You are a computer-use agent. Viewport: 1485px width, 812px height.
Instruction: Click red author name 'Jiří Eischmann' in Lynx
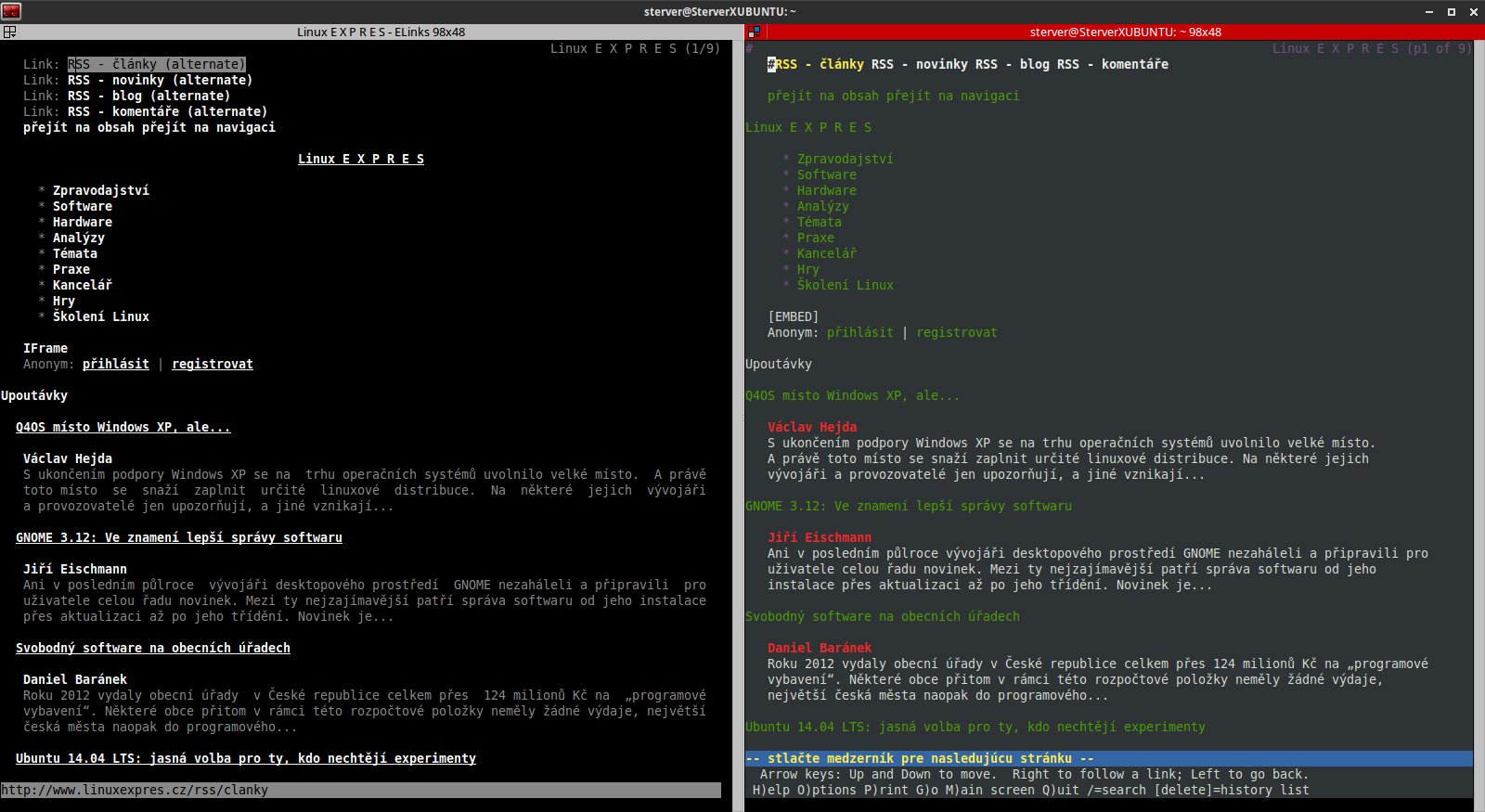(820, 537)
